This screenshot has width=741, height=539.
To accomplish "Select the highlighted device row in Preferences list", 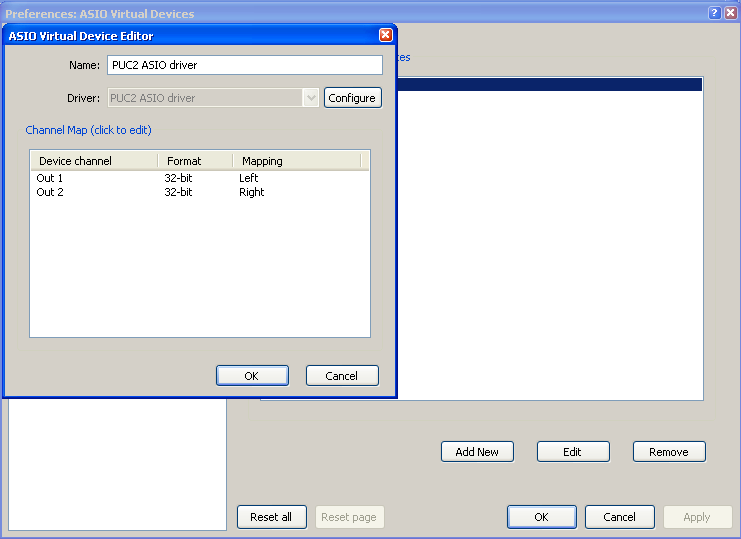I will [x=550, y=85].
